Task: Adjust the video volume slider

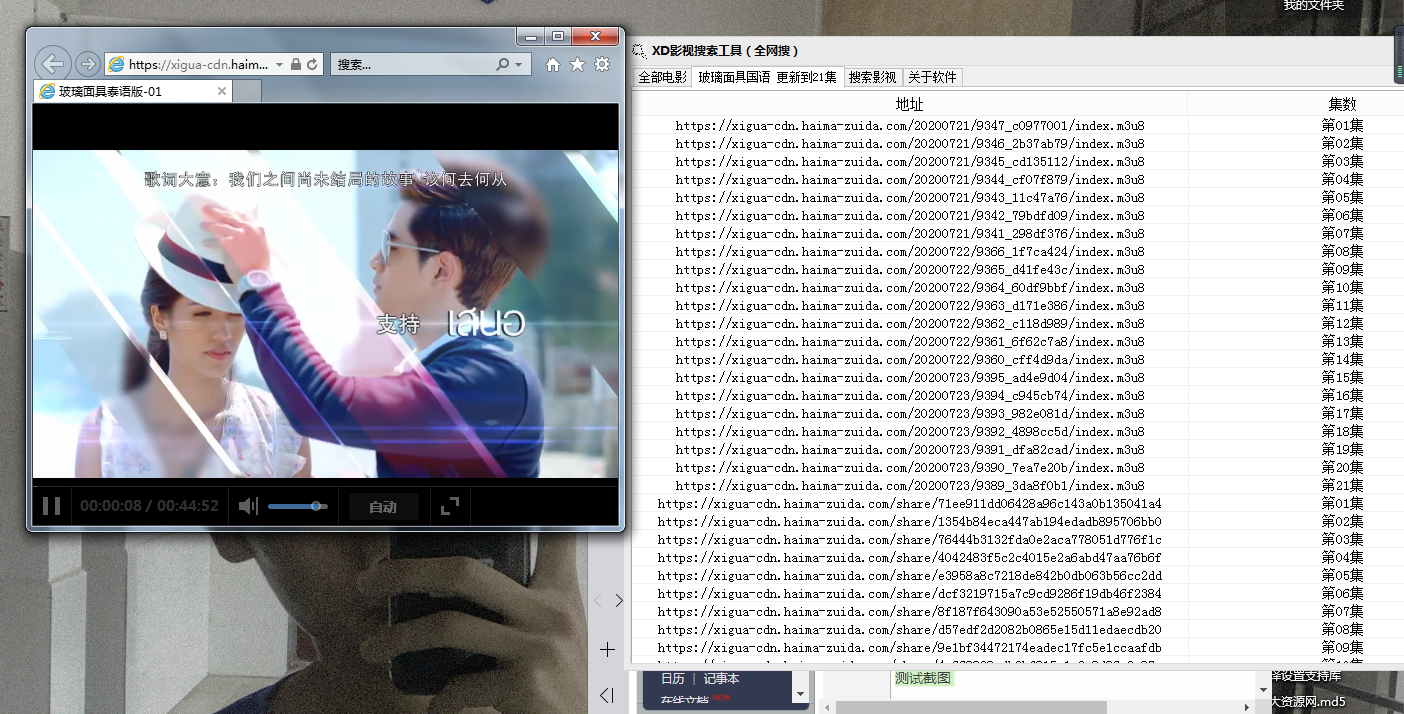Action: [x=297, y=506]
